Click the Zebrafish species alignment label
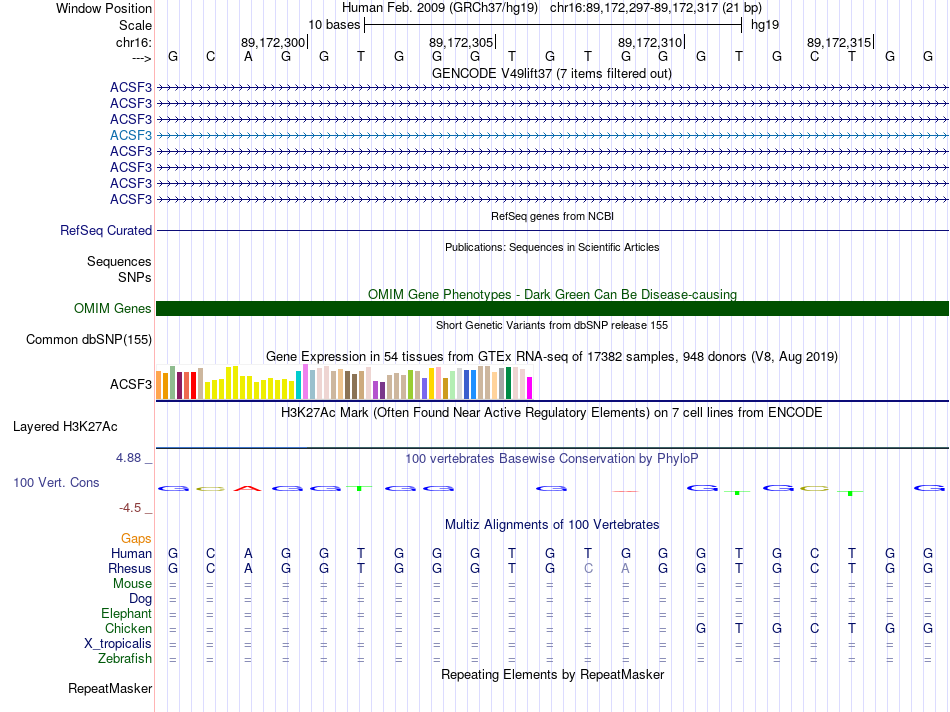Screen dimensions: 950x712 click(x=125, y=659)
